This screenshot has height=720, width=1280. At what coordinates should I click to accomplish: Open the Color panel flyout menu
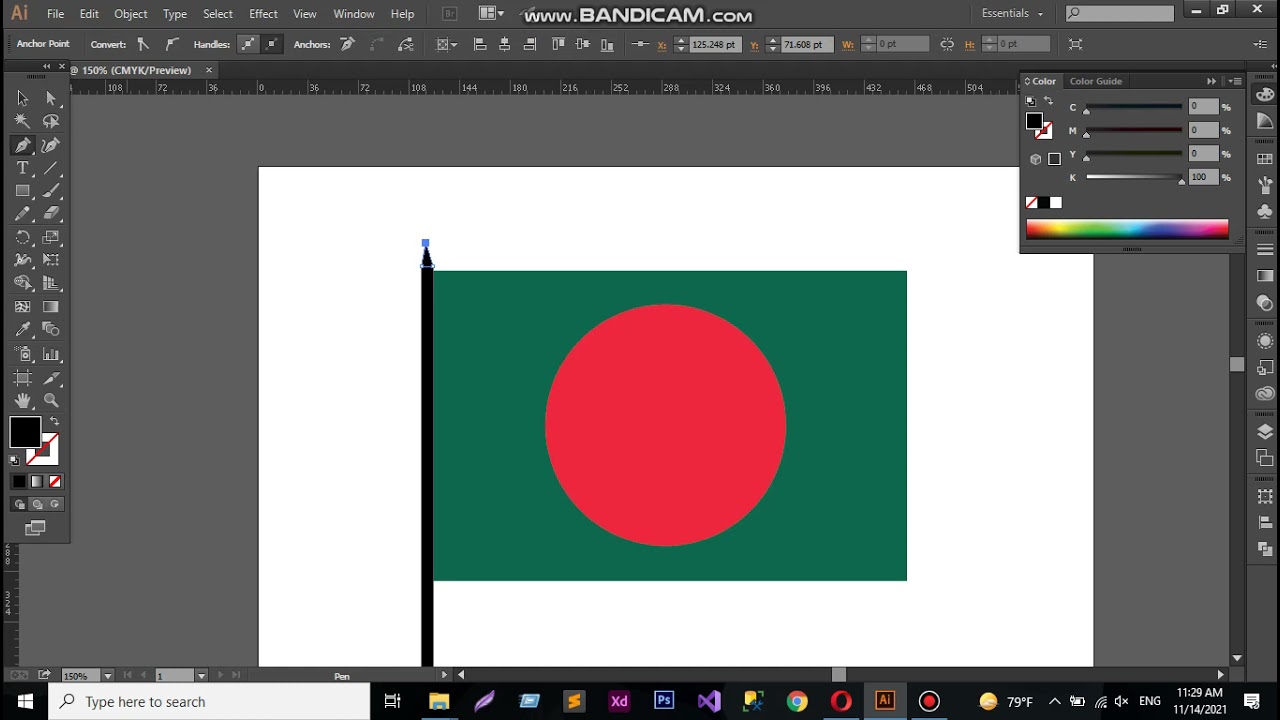click(x=1236, y=81)
